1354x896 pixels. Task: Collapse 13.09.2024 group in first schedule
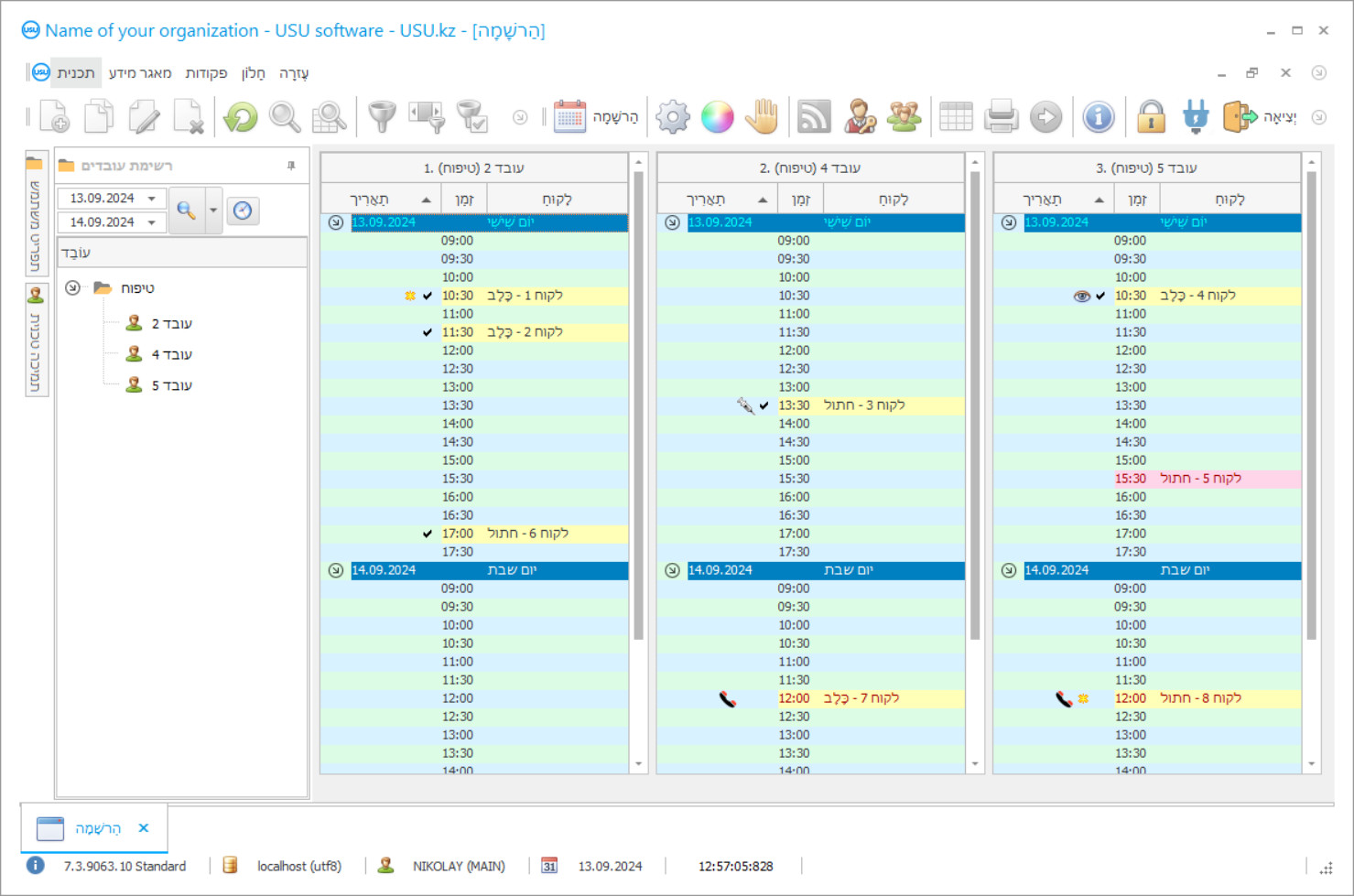pyautogui.click(x=336, y=222)
